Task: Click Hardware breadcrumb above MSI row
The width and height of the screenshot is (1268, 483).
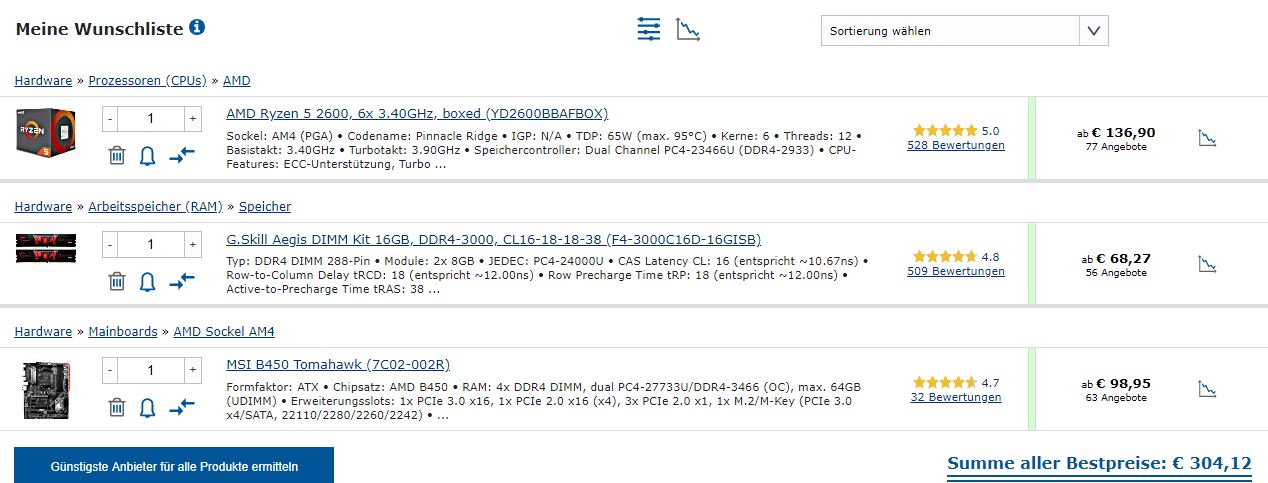Action: pyautogui.click(x=43, y=331)
